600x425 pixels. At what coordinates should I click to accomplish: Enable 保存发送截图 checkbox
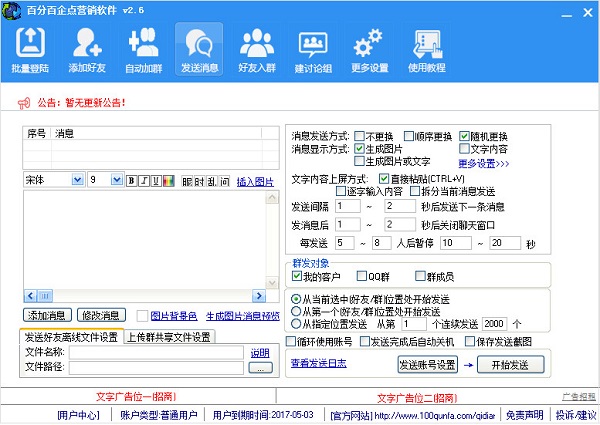pos(470,341)
